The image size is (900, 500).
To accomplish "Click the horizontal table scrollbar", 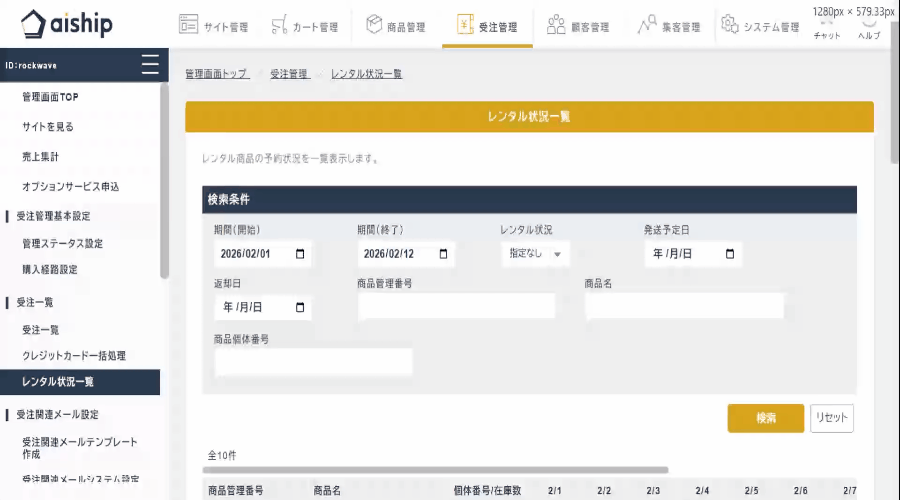I will pos(435,469).
